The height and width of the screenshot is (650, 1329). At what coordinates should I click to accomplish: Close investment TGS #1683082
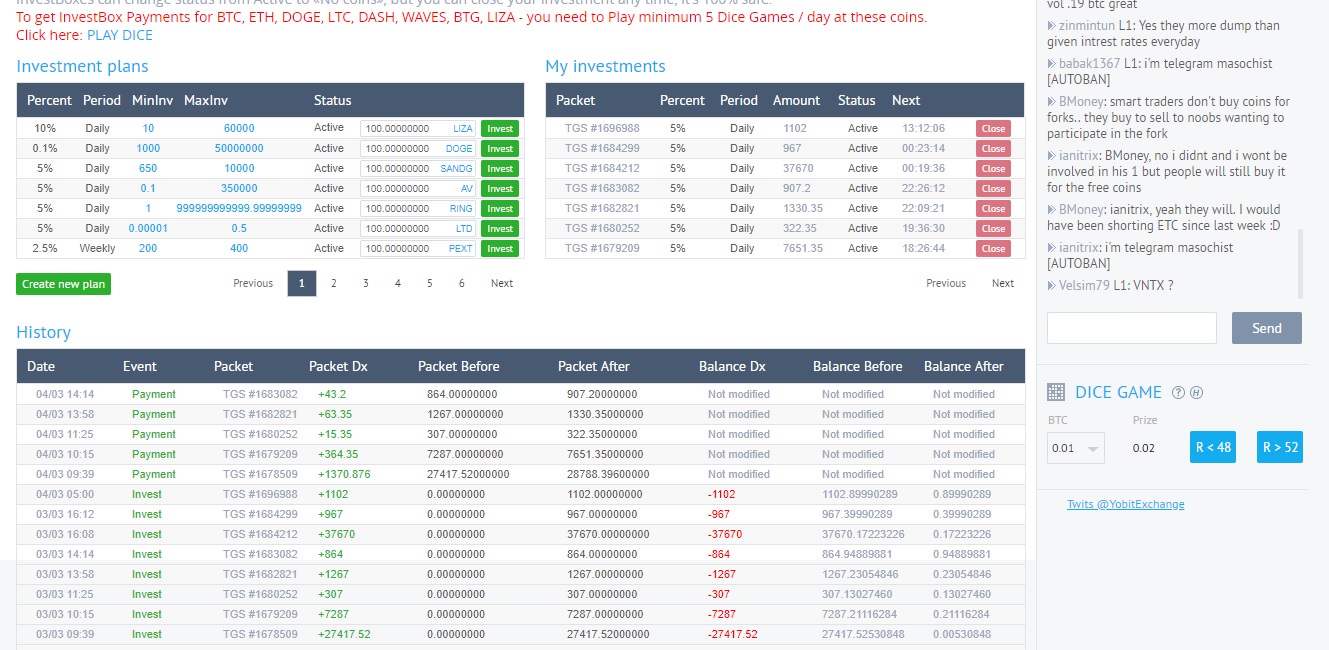pyautogui.click(x=993, y=188)
